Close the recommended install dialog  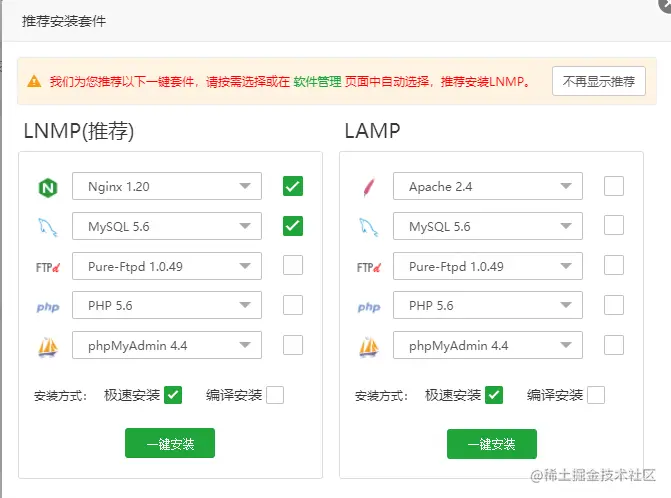[x=665, y=4]
